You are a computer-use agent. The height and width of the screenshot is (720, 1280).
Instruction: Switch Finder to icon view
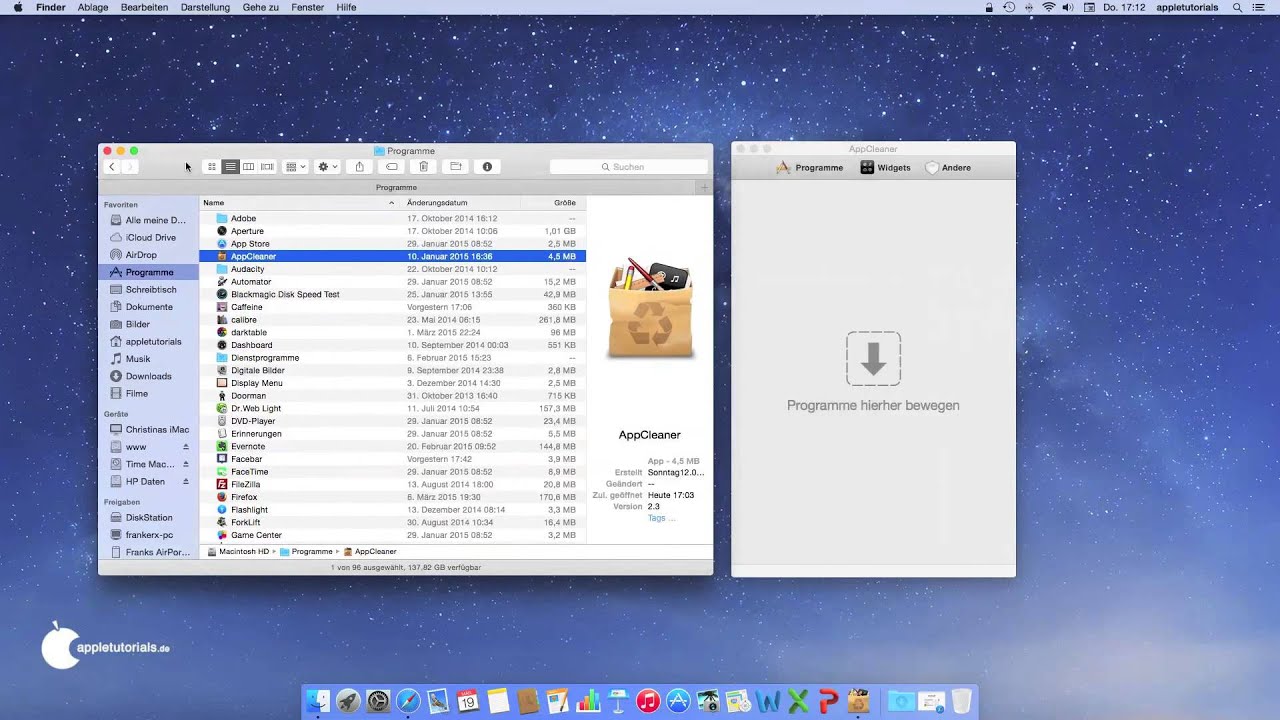[x=212, y=167]
